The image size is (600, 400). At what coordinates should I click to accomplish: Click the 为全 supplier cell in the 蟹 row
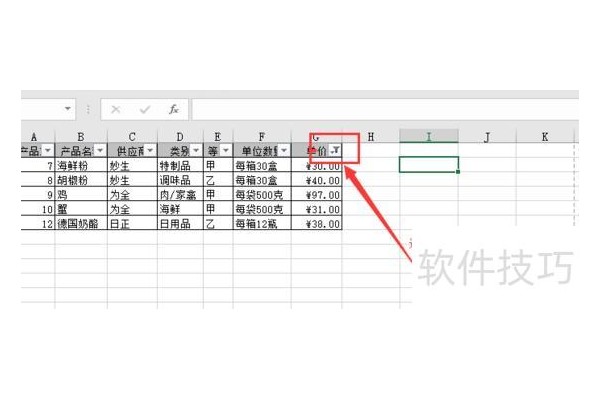[x=132, y=209]
